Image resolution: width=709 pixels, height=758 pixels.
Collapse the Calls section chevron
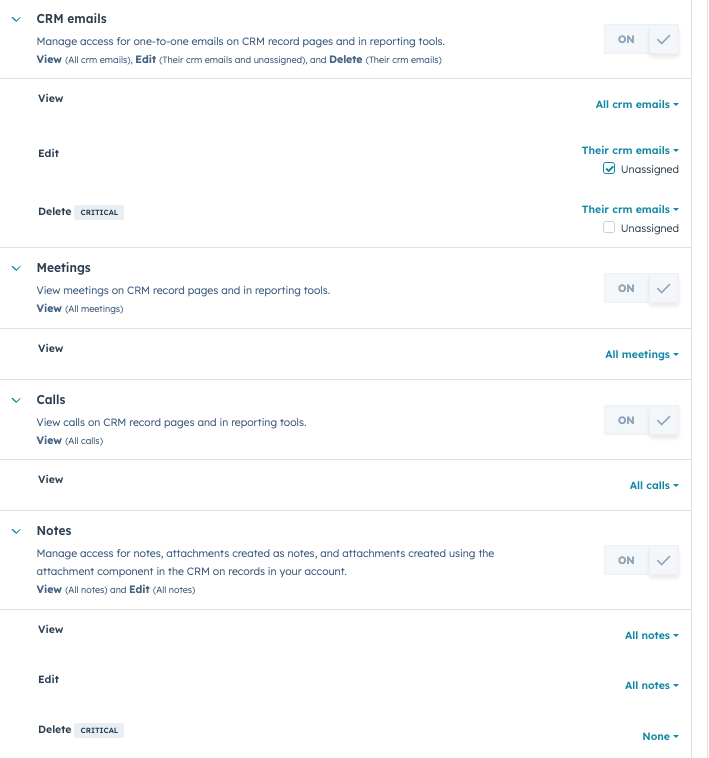click(16, 400)
